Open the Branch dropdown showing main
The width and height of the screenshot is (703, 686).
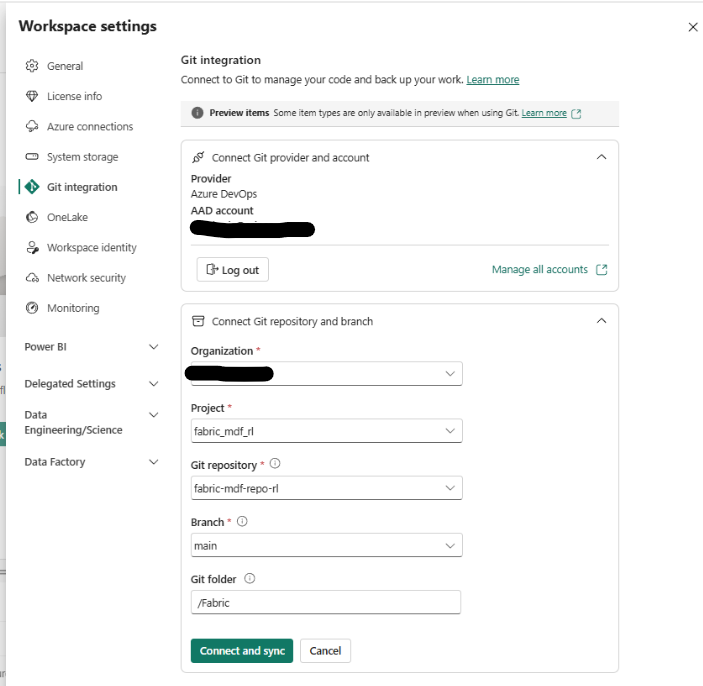326,545
